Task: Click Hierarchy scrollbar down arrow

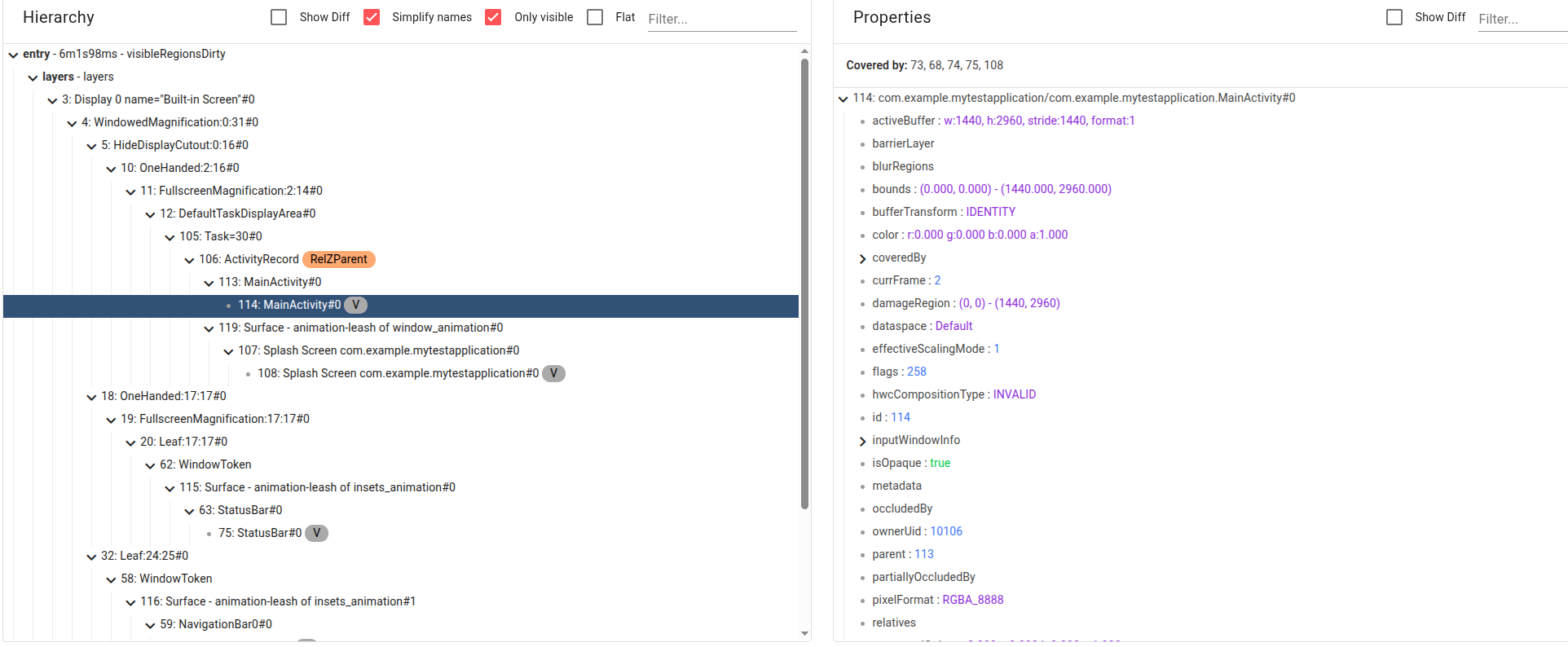Action: (804, 633)
